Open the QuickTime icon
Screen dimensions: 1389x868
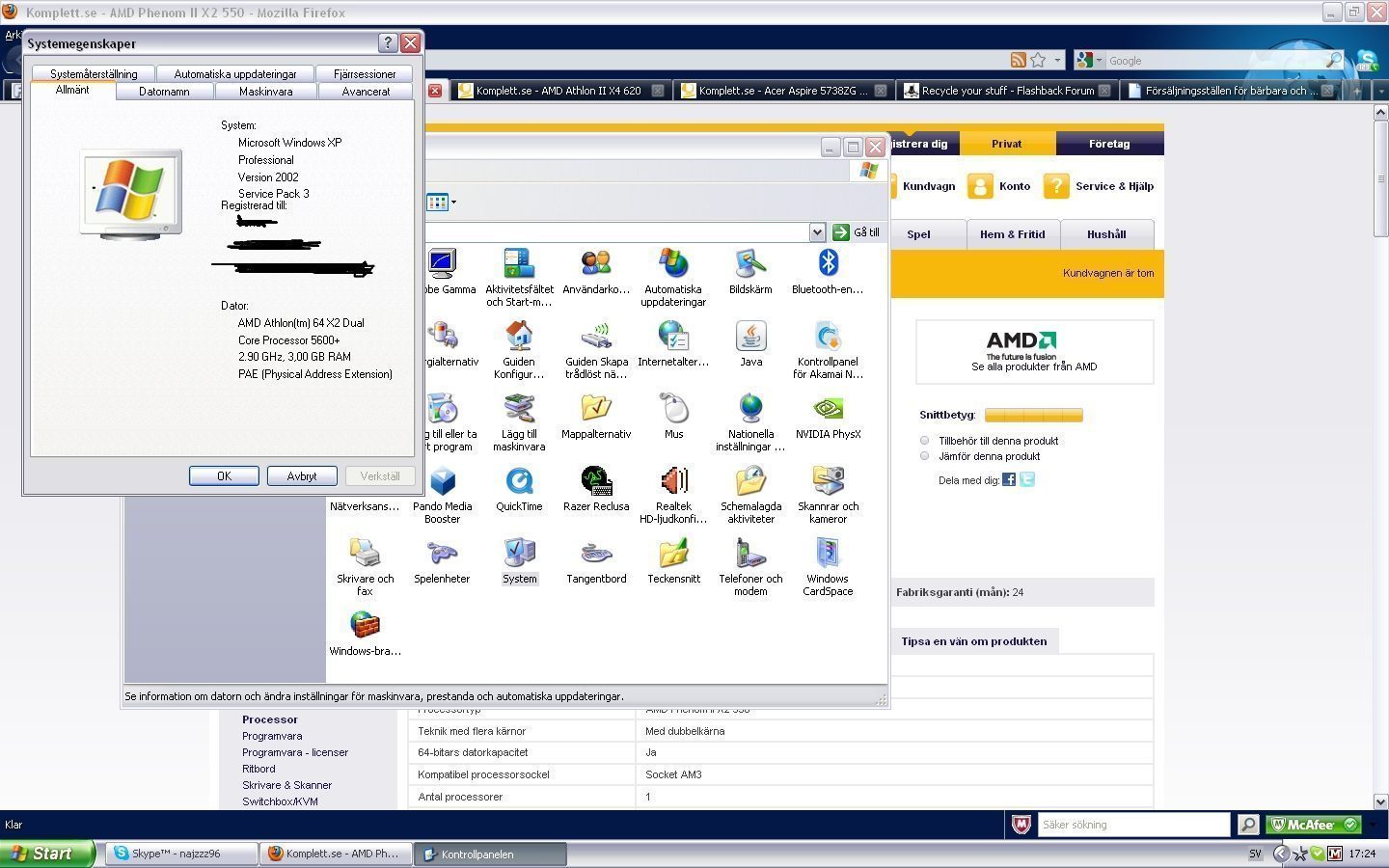pyautogui.click(x=519, y=488)
